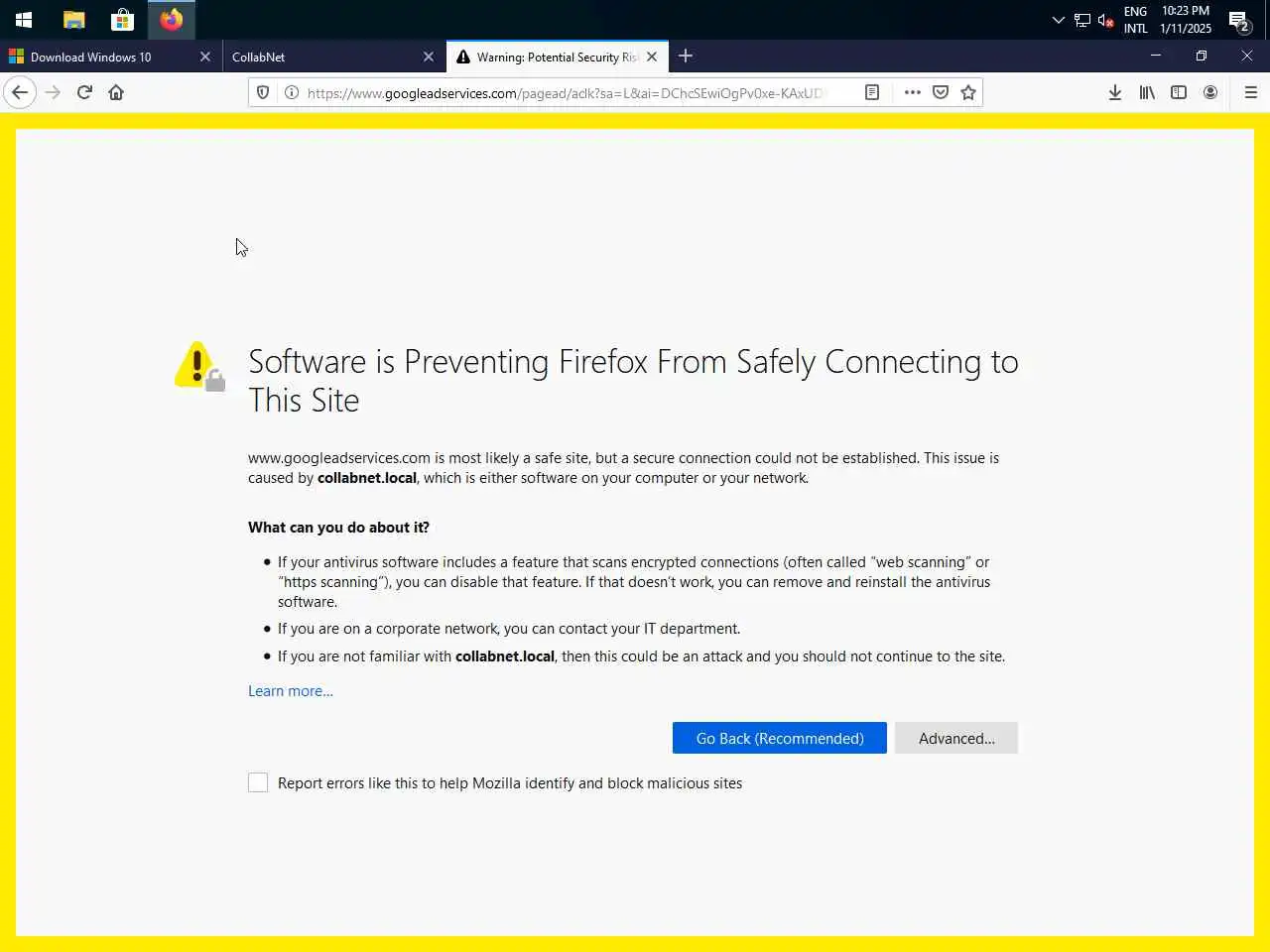Open the Firefox home page
1270x952 pixels.
(116, 92)
